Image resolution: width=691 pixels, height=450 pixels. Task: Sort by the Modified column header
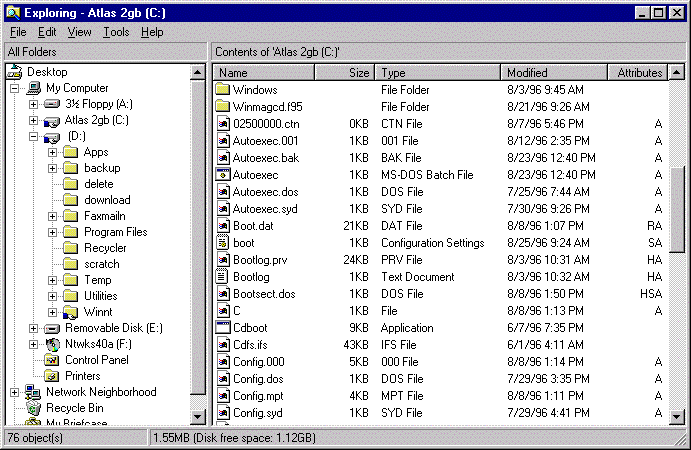click(x=554, y=72)
